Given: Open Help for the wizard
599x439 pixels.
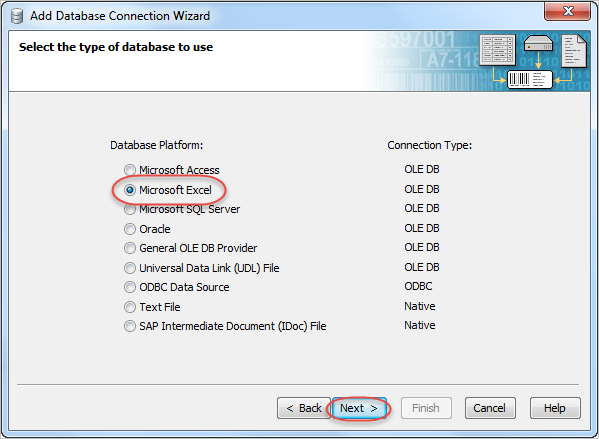Looking at the screenshot, I should pos(555,408).
